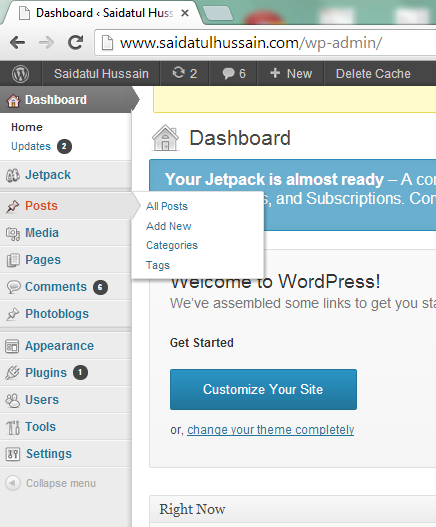Click the Photoblogs pin icon
This screenshot has width=436, height=527.
(x=13, y=314)
